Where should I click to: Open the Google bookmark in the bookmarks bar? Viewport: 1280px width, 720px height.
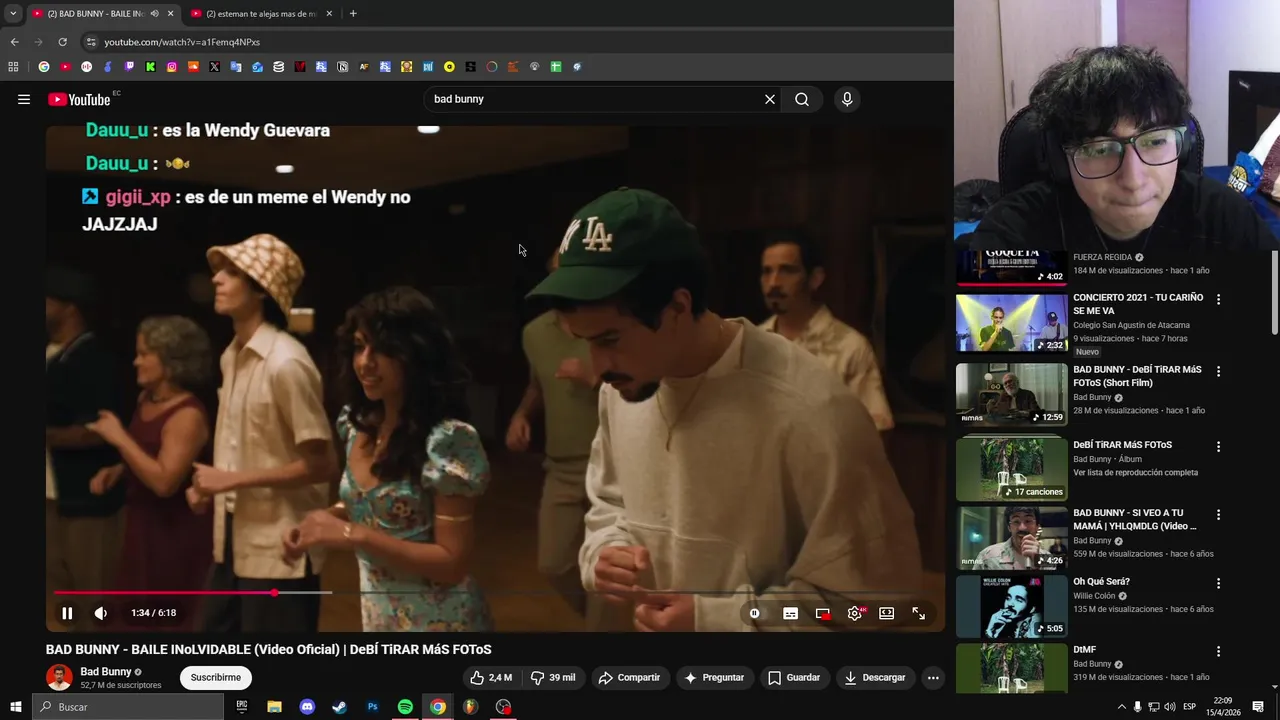44,67
